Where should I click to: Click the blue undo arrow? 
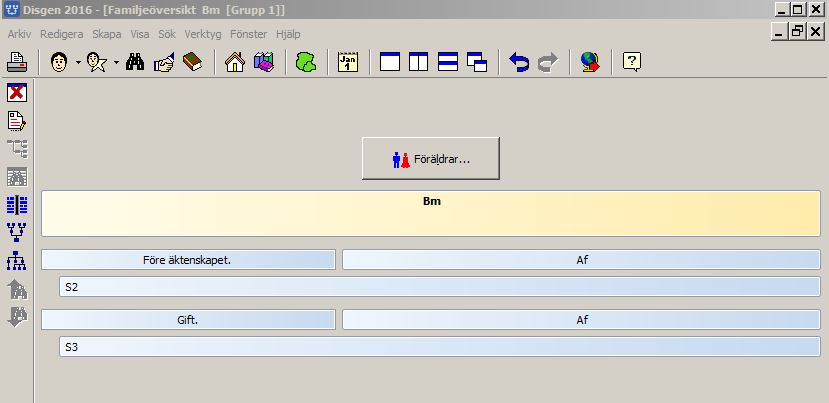point(519,63)
